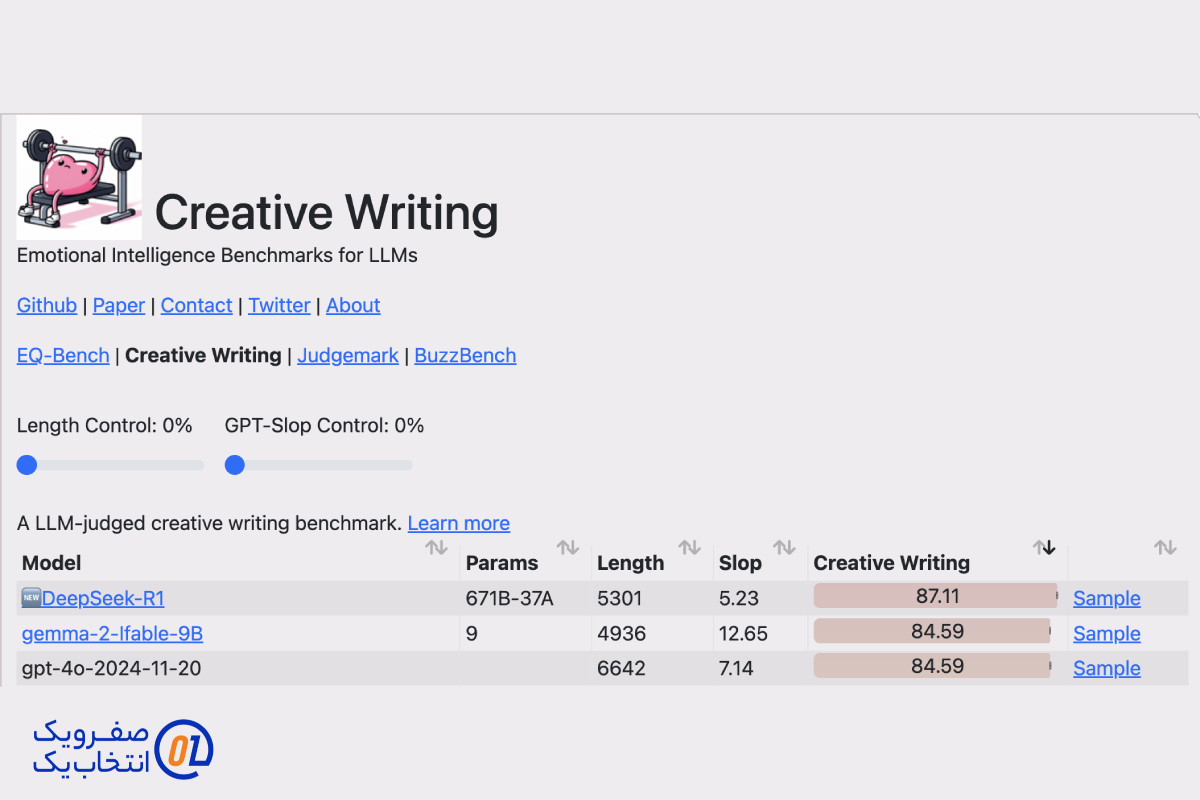
Task: View Sample for DeepSeek-R1
Action: point(1107,598)
